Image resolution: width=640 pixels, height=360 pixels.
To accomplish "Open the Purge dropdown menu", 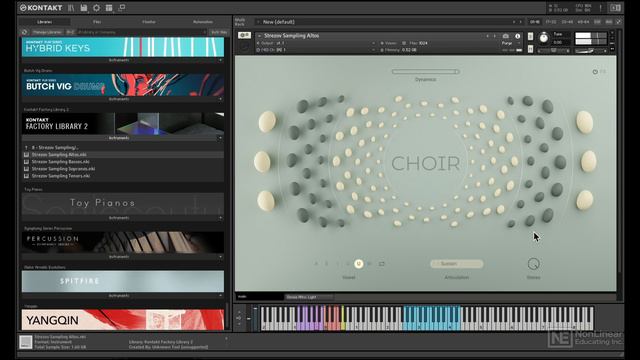I will coord(510,43).
